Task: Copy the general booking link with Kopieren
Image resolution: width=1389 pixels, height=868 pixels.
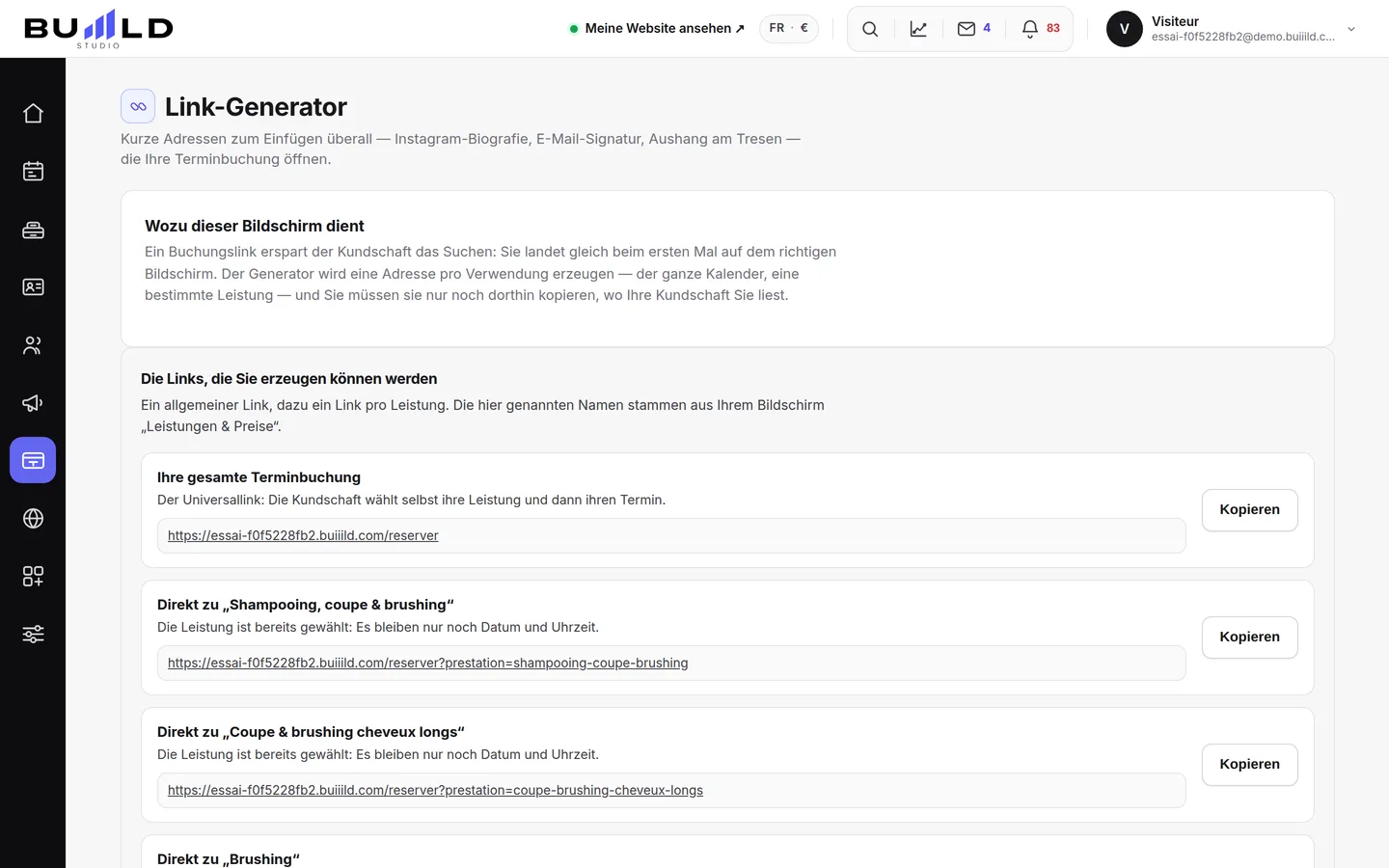Action: point(1249,510)
